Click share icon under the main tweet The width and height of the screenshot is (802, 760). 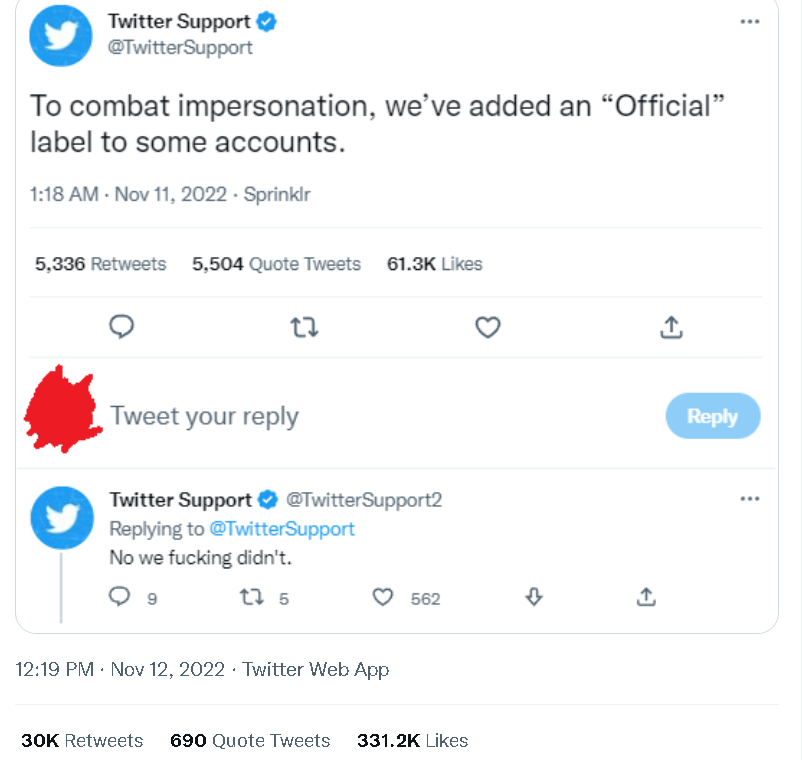pos(672,327)
